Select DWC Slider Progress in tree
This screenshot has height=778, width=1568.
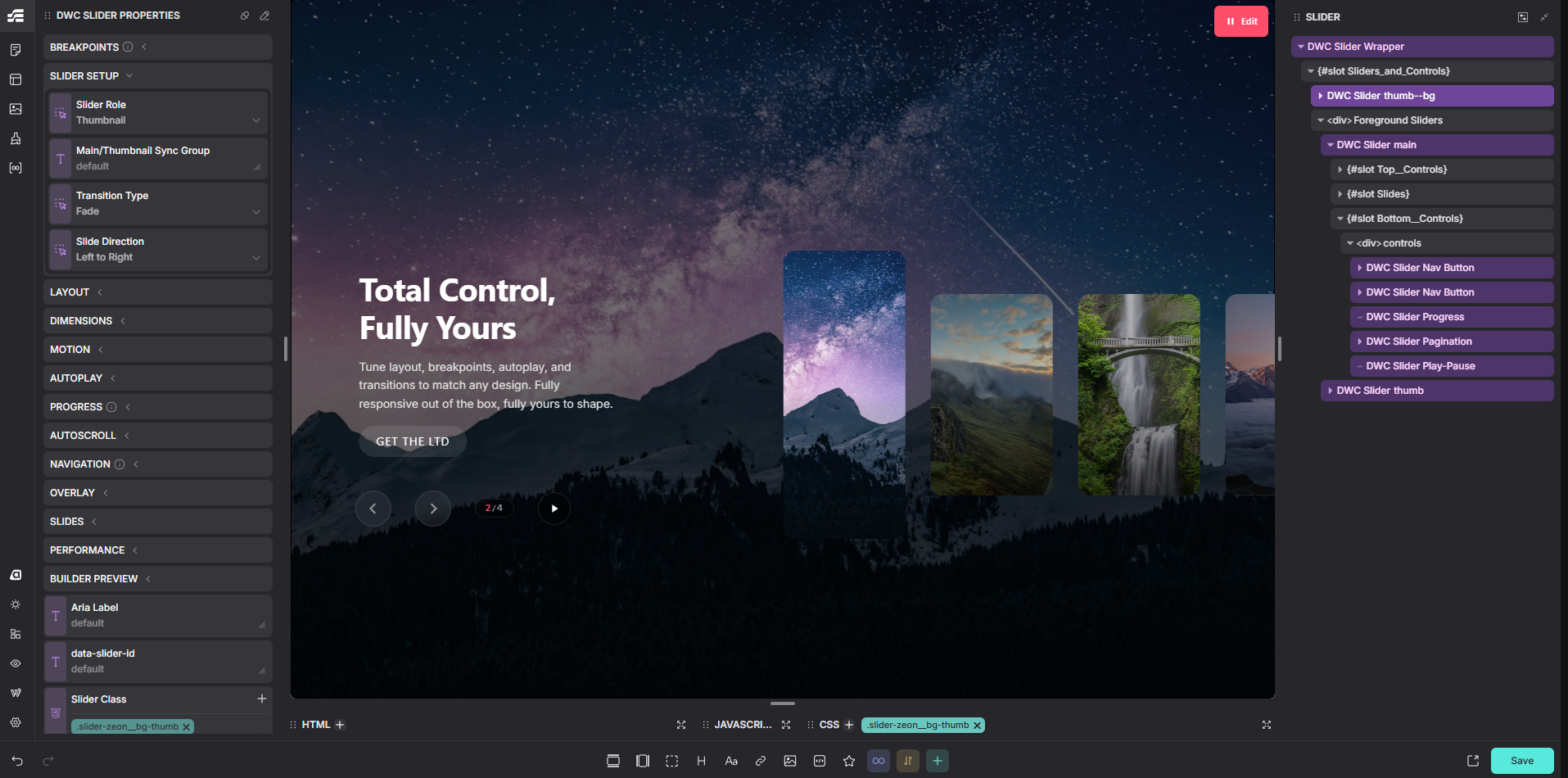1452,317
